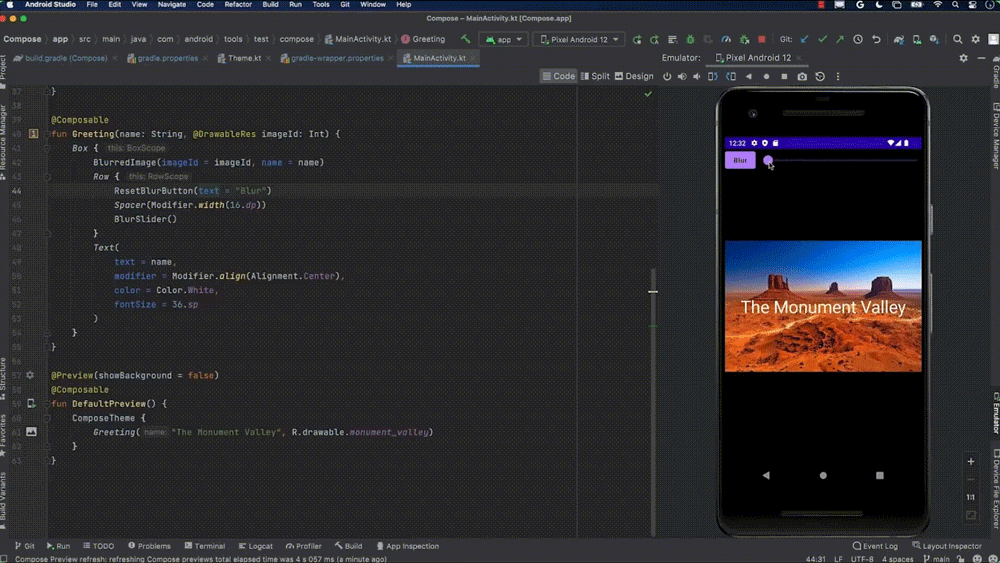Switch editor to Split view
The height and width of the screenshot is (563, 1000).
point(595,76)
